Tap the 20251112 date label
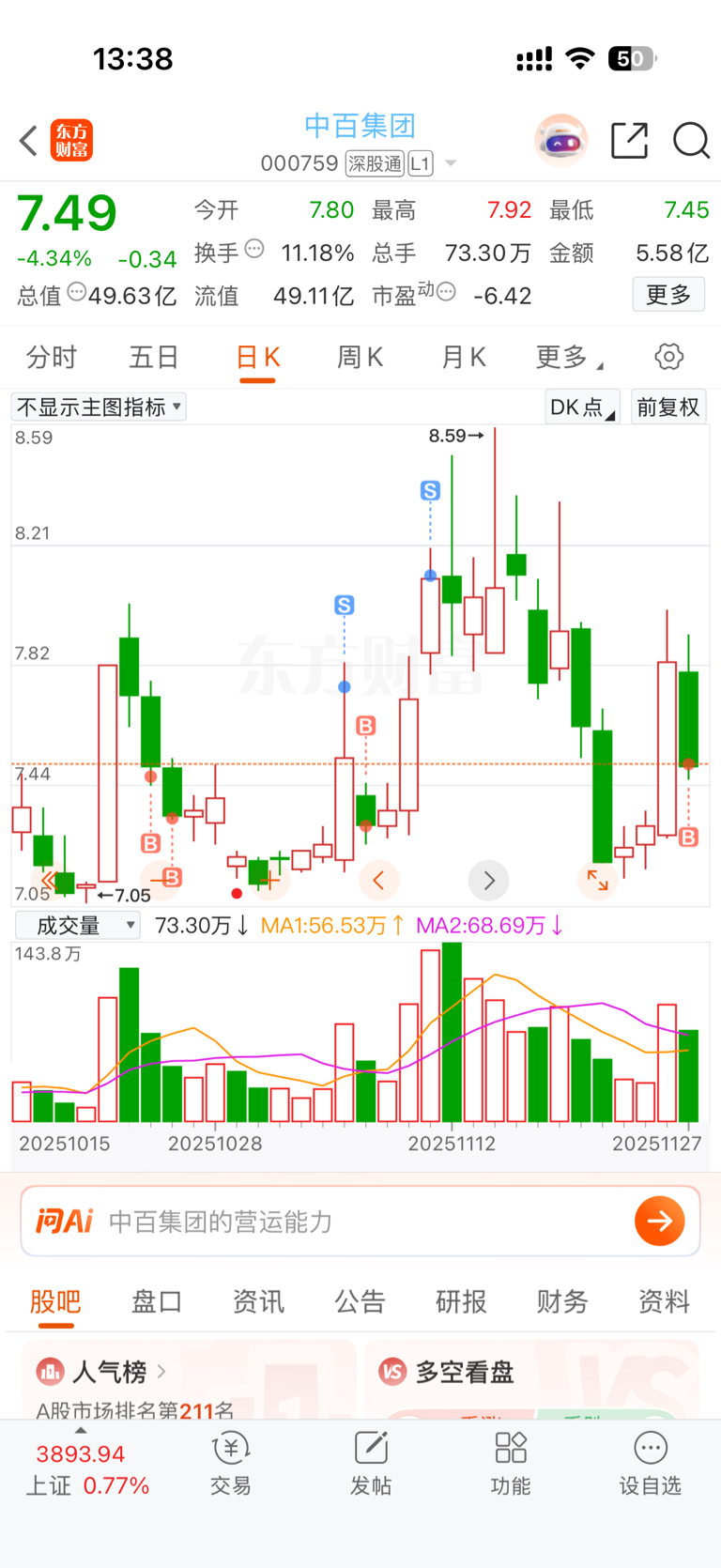This screenshot has height=1568, width=721. (452, 1144)
